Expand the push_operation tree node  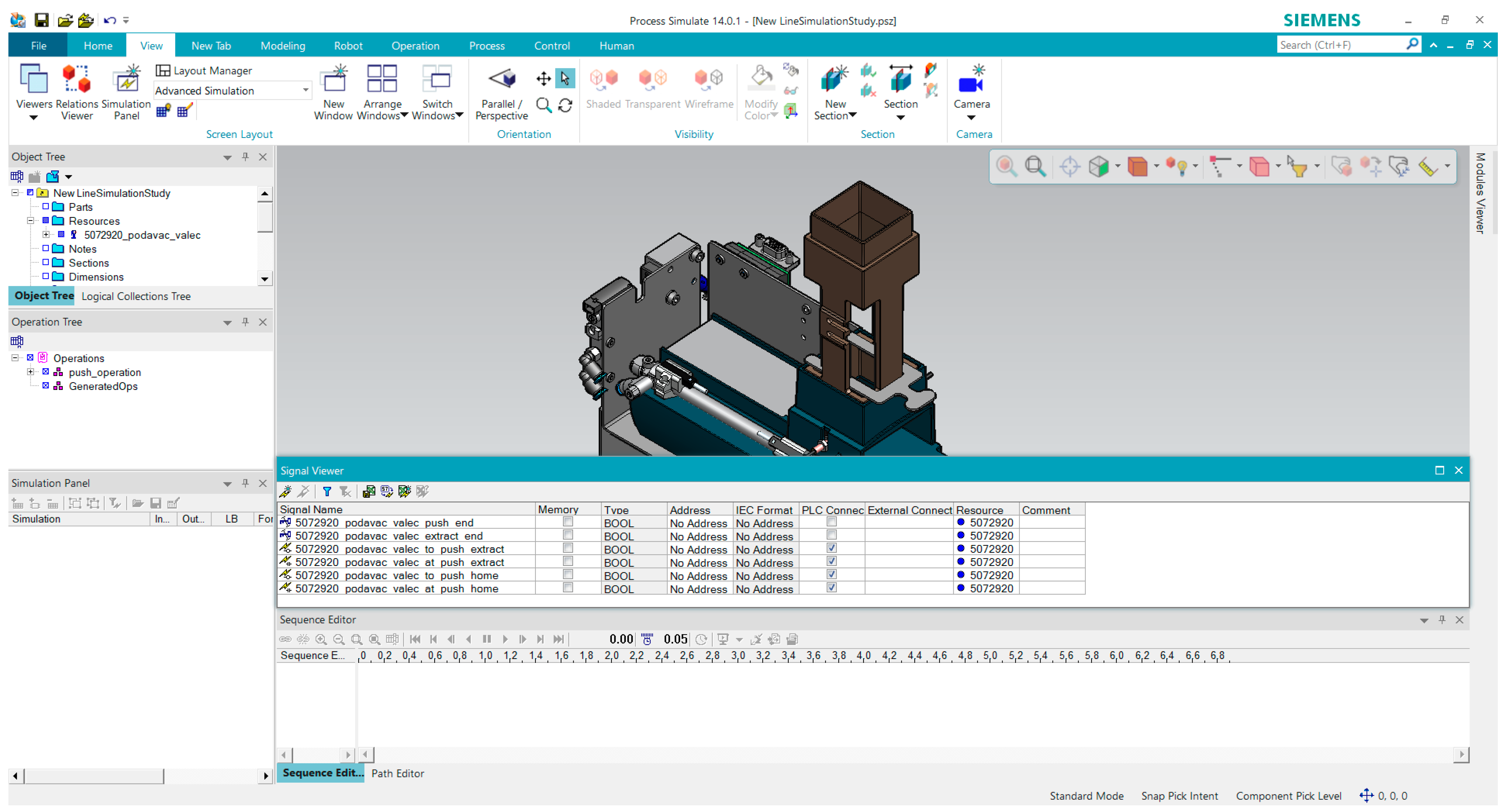click(x=30, y=372)
